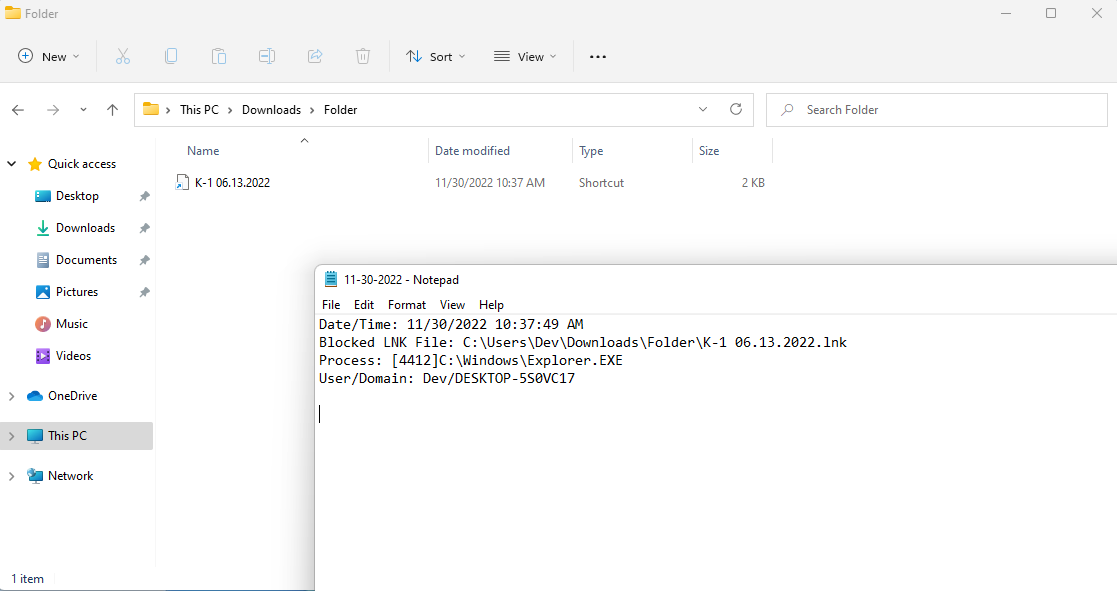Select Music in the navigation pane

pyautogui.click(x=72, y=324)
